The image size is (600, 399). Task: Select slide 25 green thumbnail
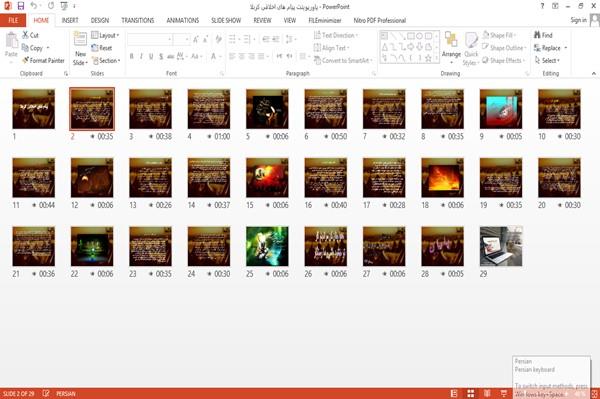pos(267,246)
